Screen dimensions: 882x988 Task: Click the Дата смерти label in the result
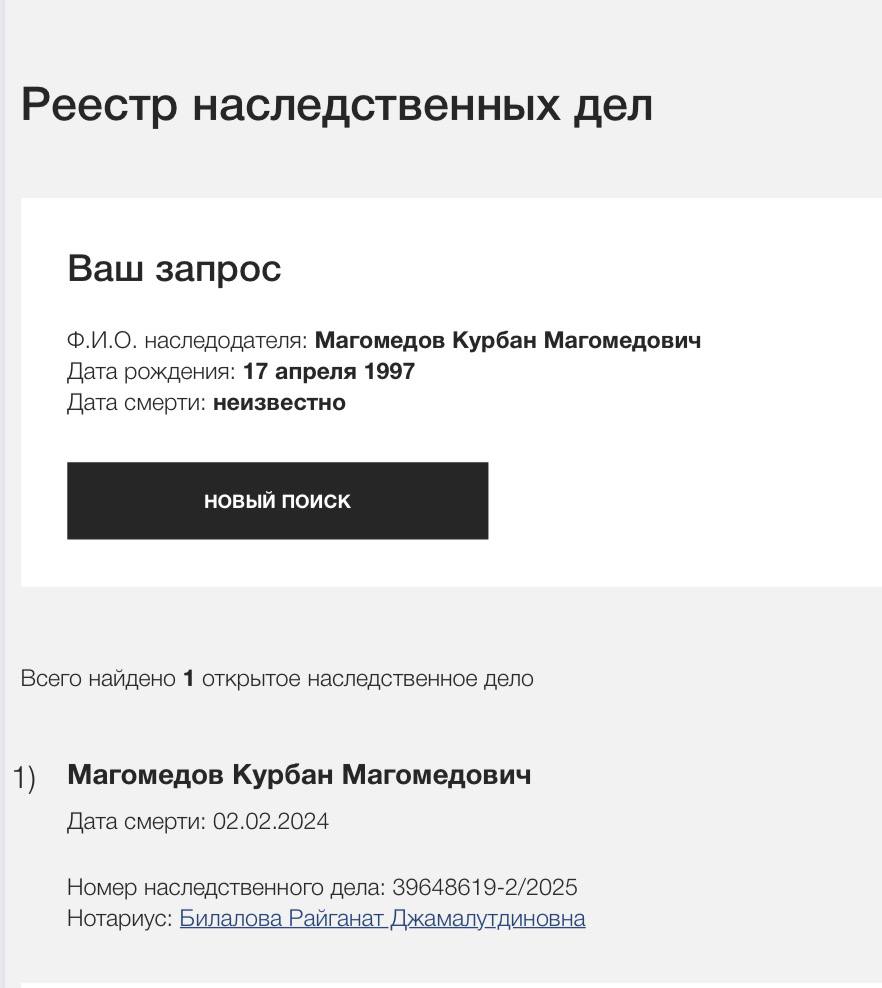[x=136, y=822]
